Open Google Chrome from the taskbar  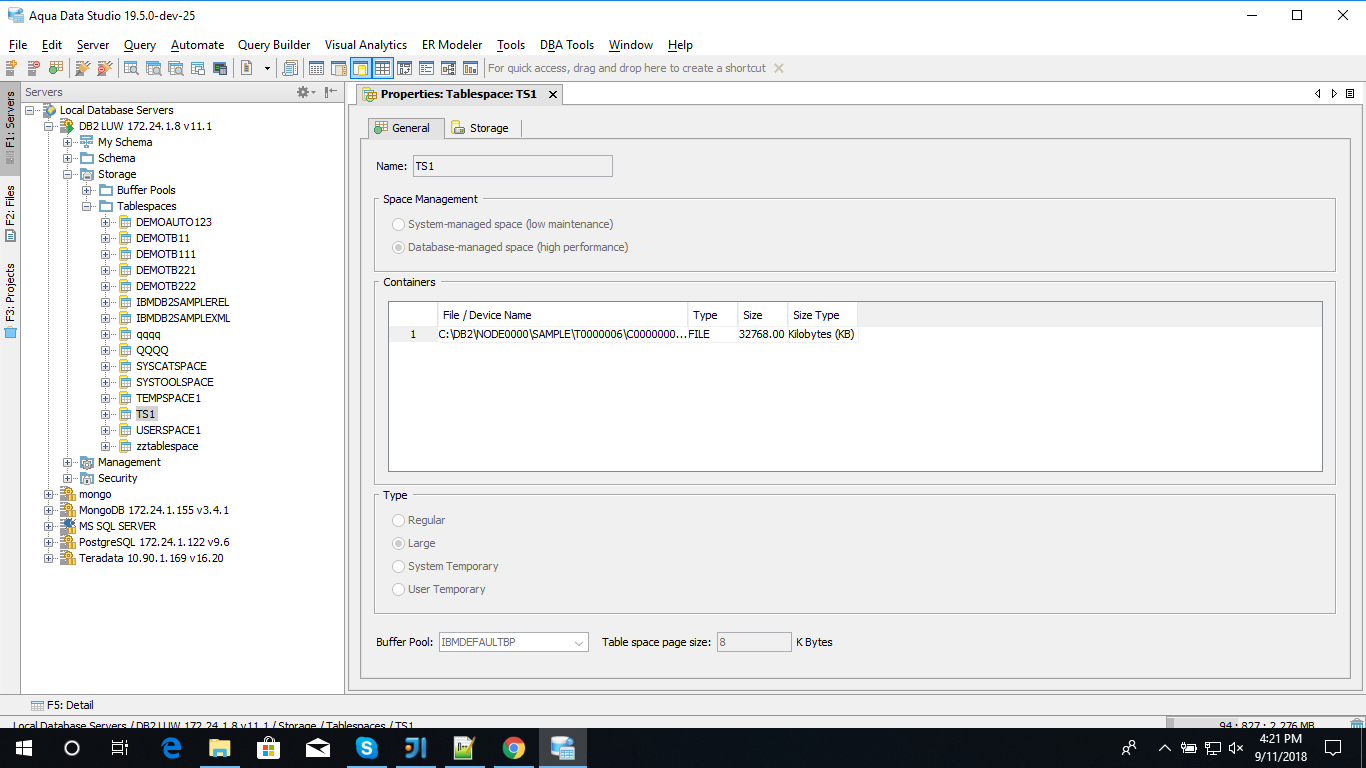pyautogui.click(x=513, y=748)
